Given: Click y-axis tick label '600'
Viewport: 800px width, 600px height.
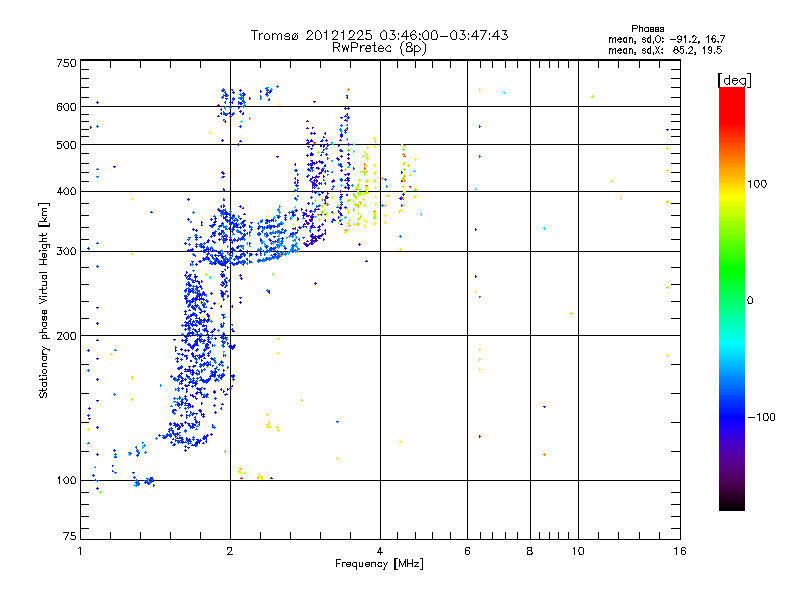Looking at the screenshot, I should [66, 107].
